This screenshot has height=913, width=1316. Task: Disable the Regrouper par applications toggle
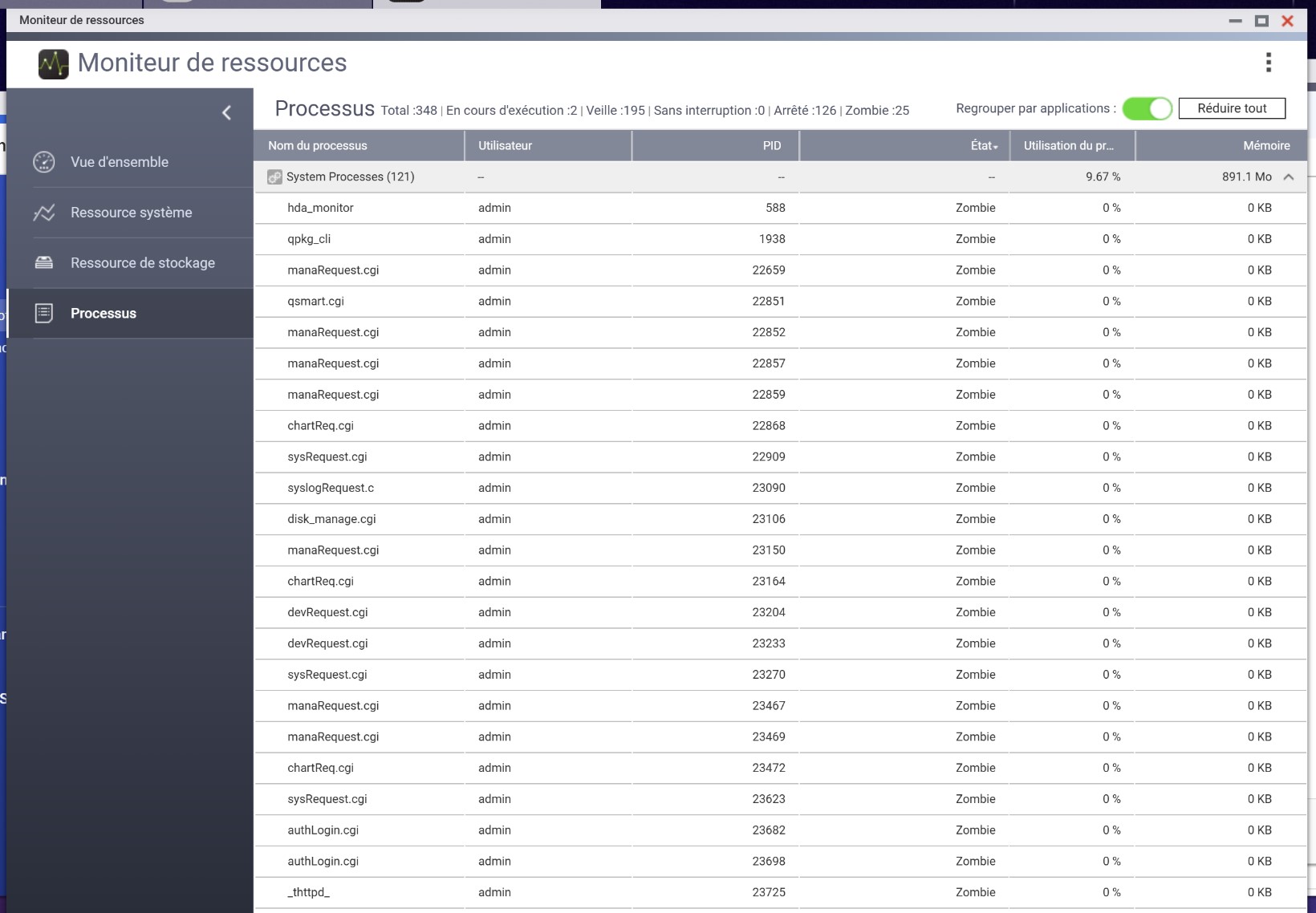(1147, 108)
